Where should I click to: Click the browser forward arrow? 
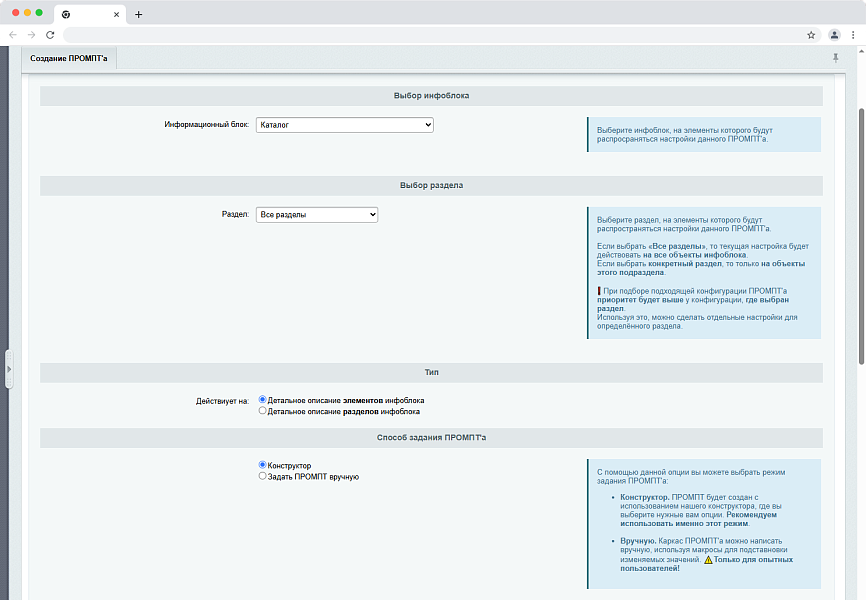[31, 34]
